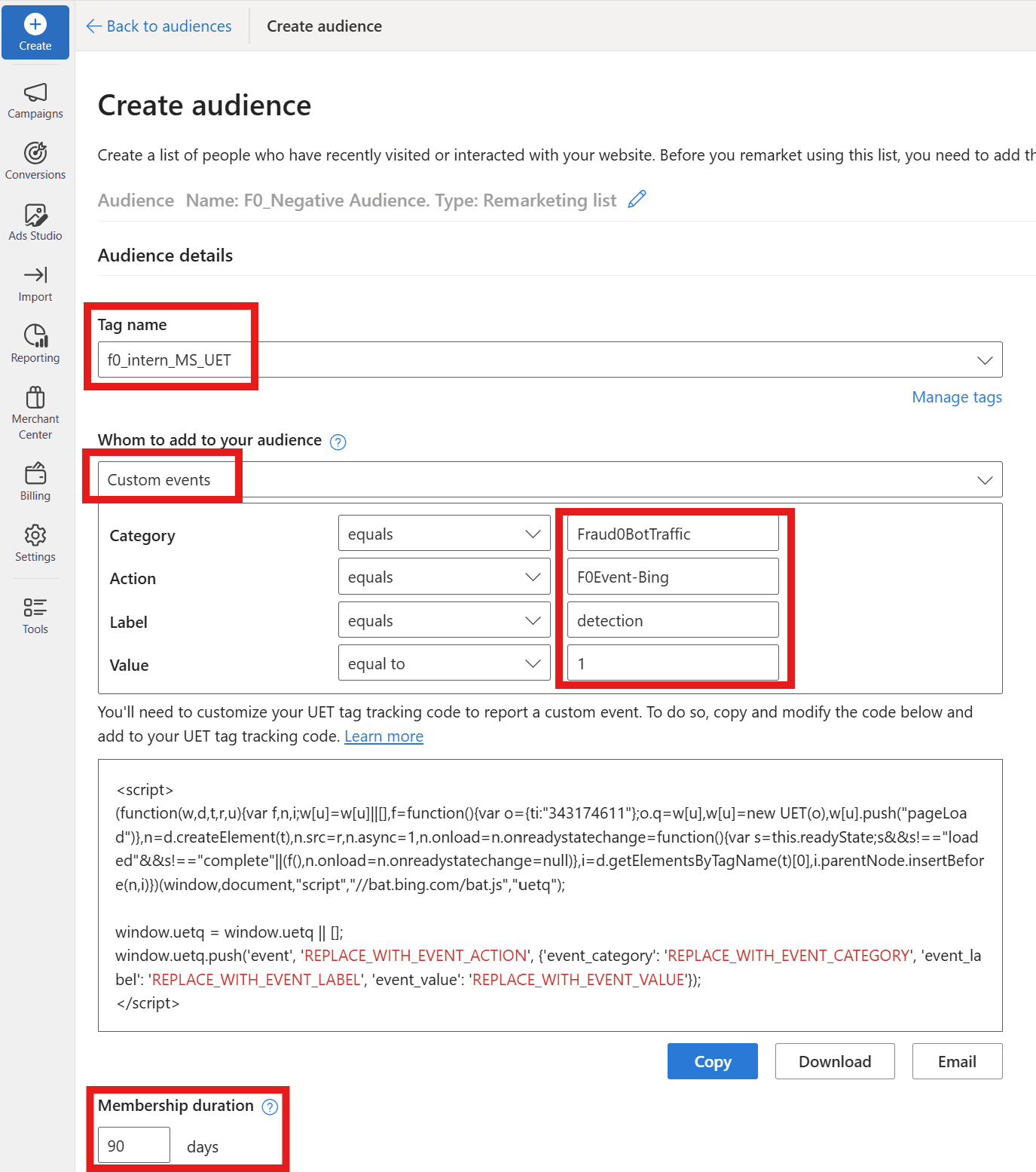Click the pencil icon to edit audience name
1036x1172 pixels.
point(637,200)
